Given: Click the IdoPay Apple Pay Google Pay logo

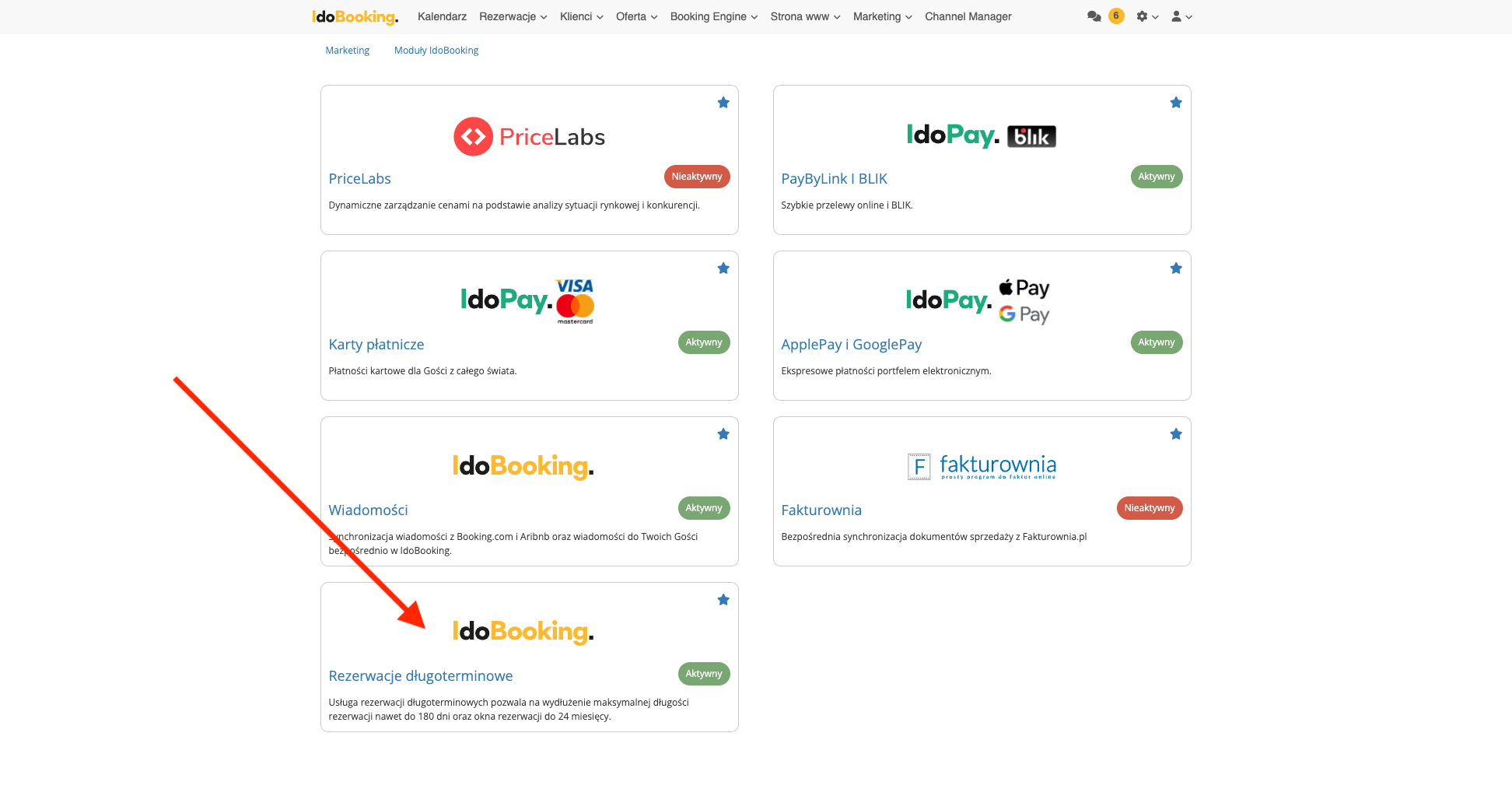Looking at the screenshot, I should (978, 301).
